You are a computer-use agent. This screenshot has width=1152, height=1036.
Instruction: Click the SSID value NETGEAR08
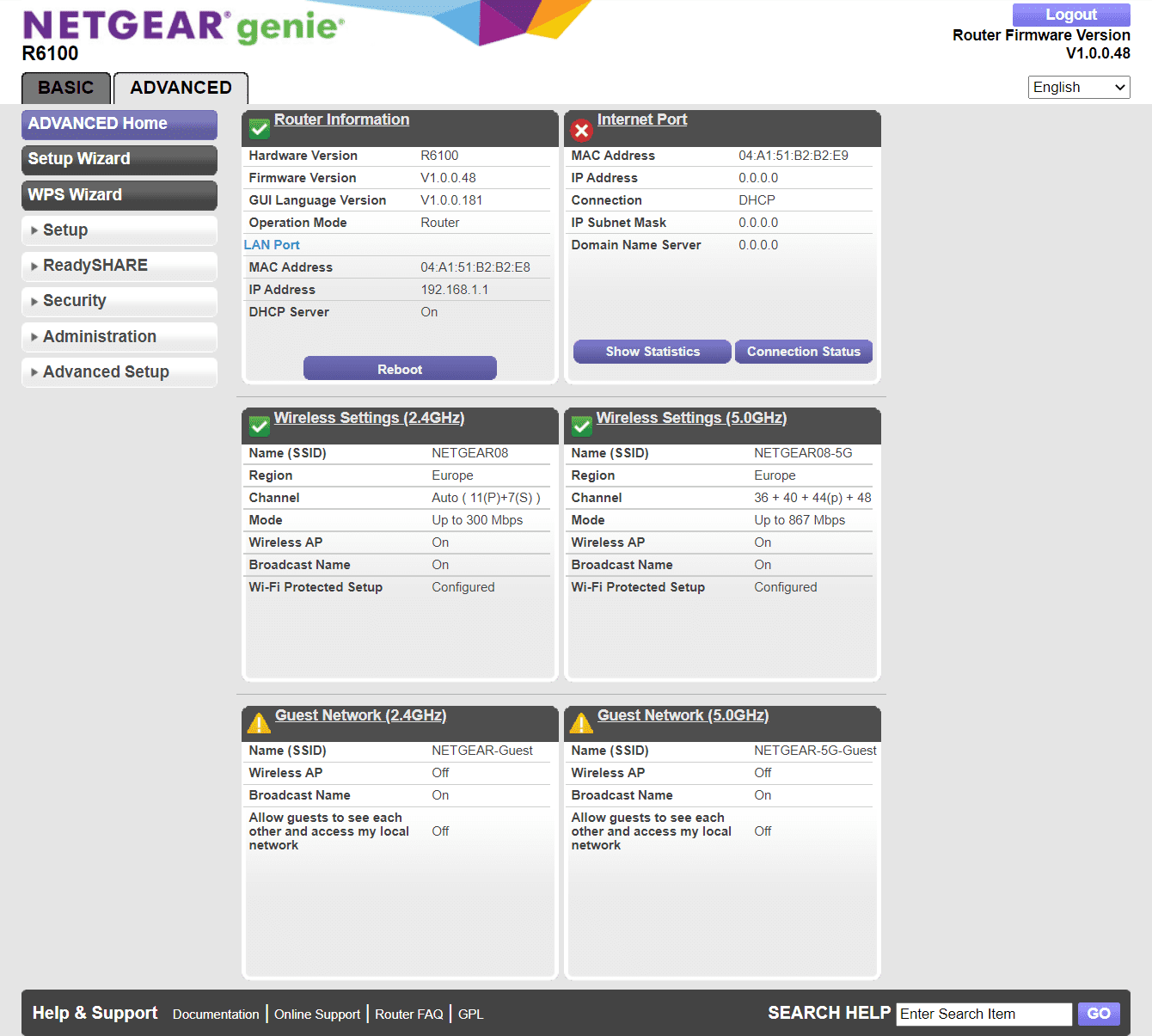[x=469, y=453]
